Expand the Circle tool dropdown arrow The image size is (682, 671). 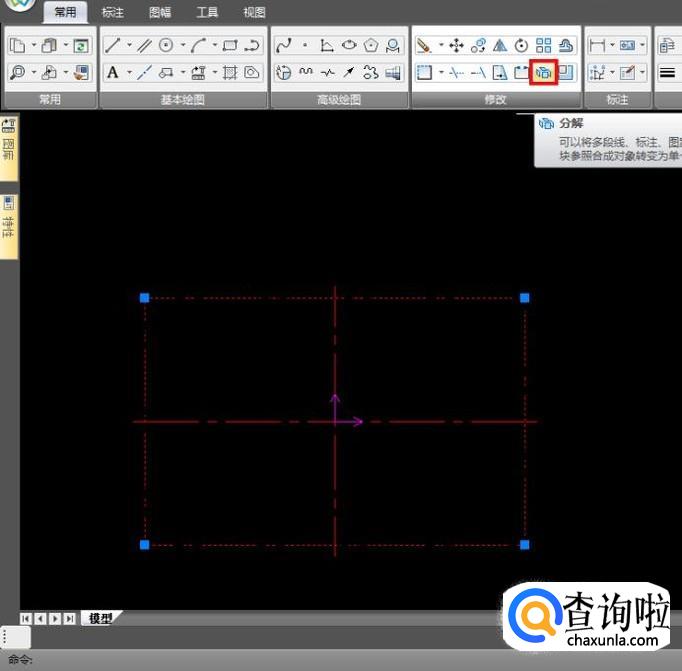click(x=182, y=45)
